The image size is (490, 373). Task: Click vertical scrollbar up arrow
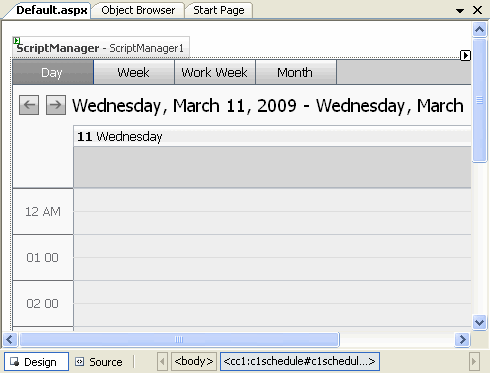pos(479,30)
